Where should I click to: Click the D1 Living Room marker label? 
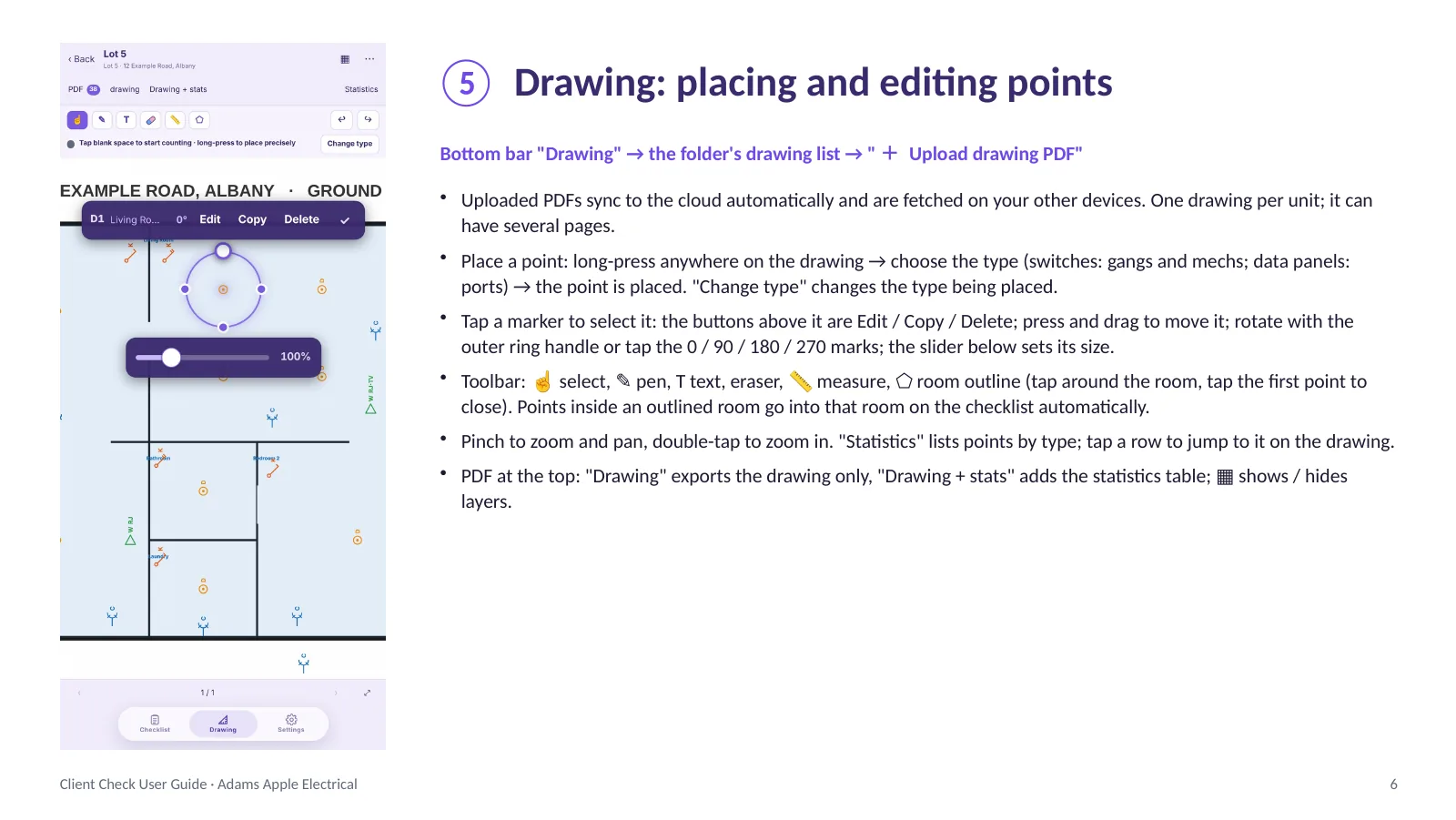point(125,220)
